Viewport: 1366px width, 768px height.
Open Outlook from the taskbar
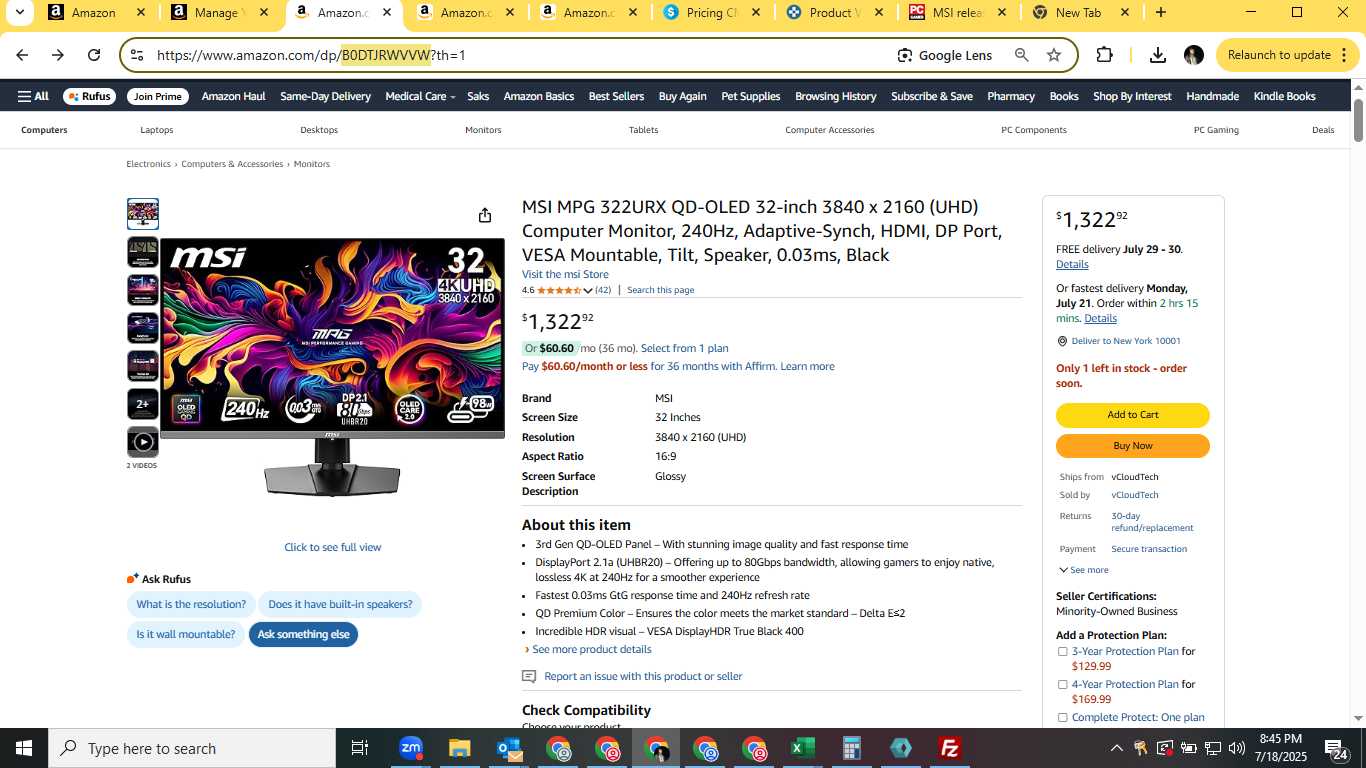(508, 748)
